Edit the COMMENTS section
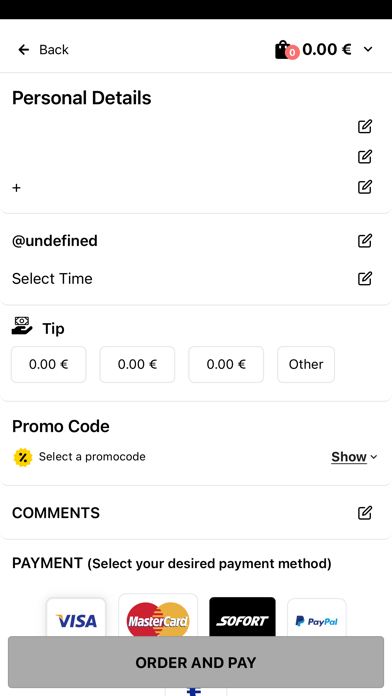 click(364, 513)
